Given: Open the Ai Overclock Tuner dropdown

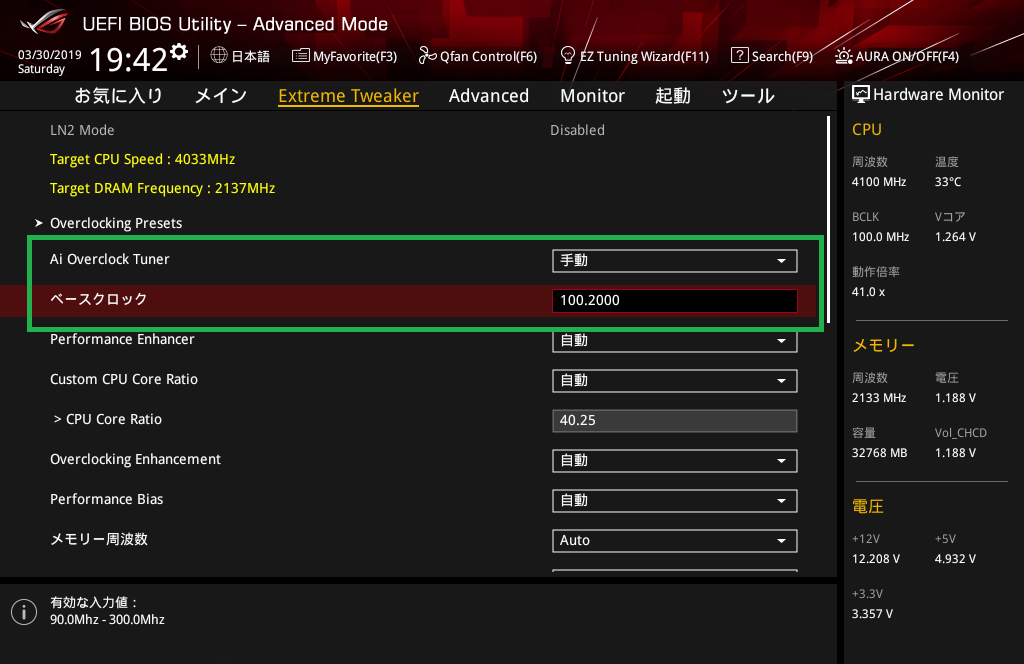Looking at the screenshot, I should (674, 261).
